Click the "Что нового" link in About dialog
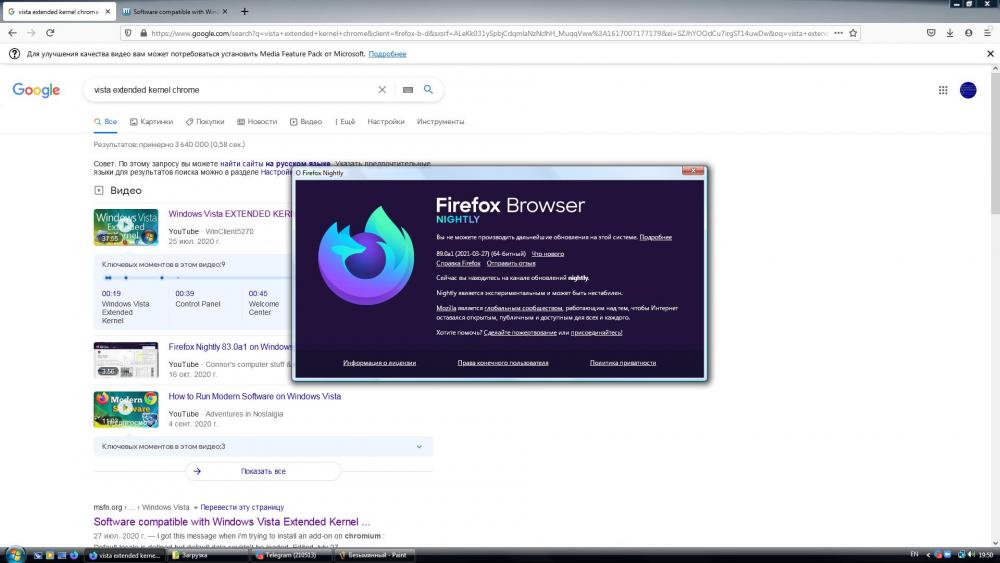Image resolution: width=1000 pixels, height=563 pixels. tap(547, 254)
